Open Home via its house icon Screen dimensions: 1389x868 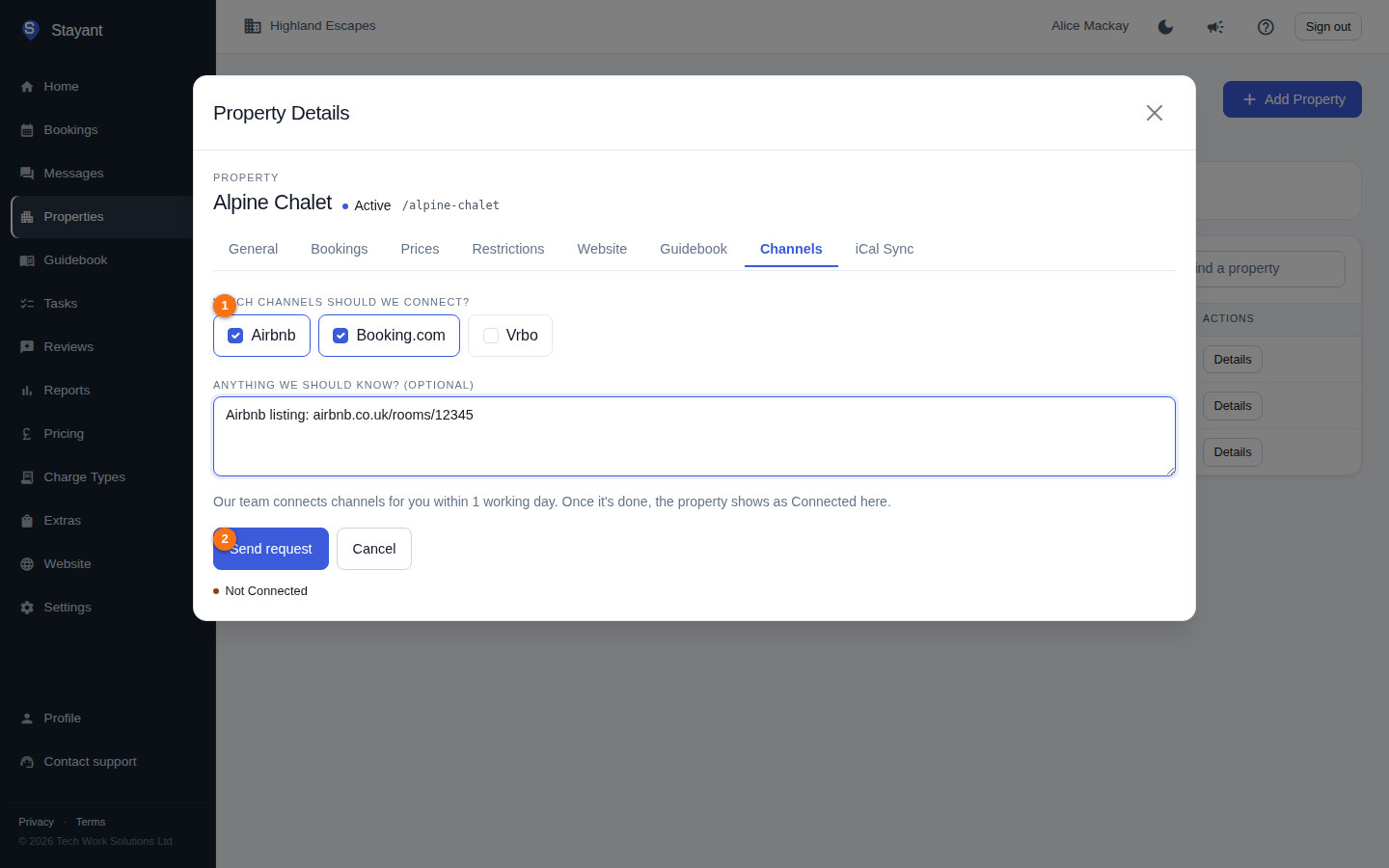27,87
